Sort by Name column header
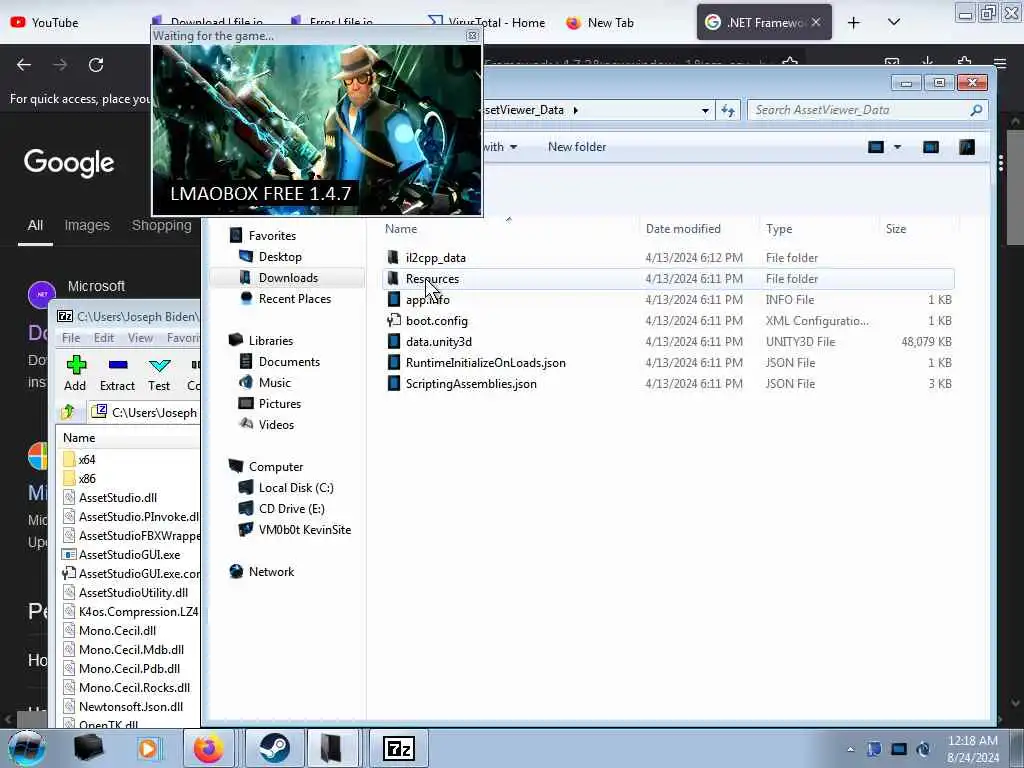The image size is (1024, 768). pos(401,229)
